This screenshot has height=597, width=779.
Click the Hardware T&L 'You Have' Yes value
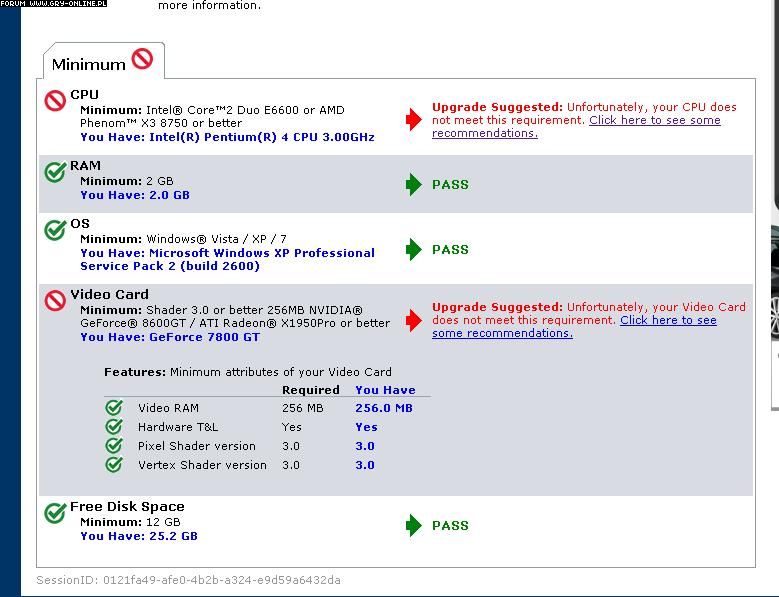[x=367, y=427]
